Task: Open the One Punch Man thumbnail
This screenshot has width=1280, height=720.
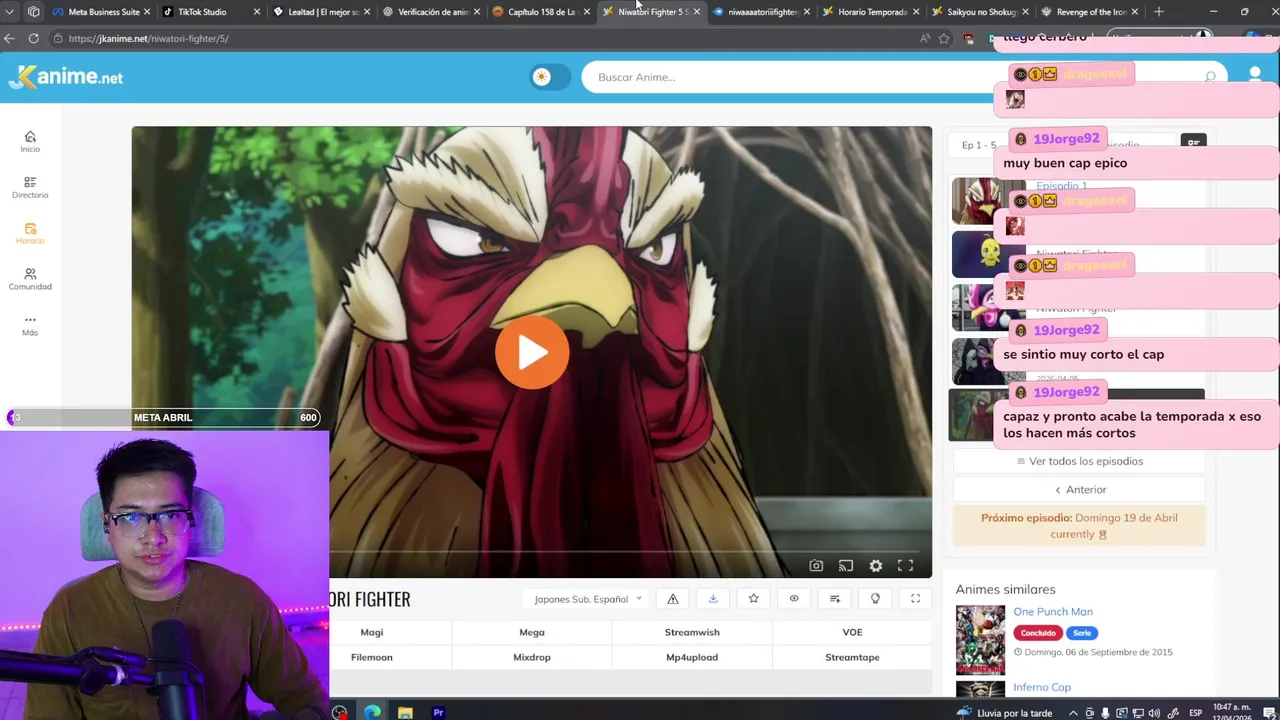Action: tap(980, 640)
